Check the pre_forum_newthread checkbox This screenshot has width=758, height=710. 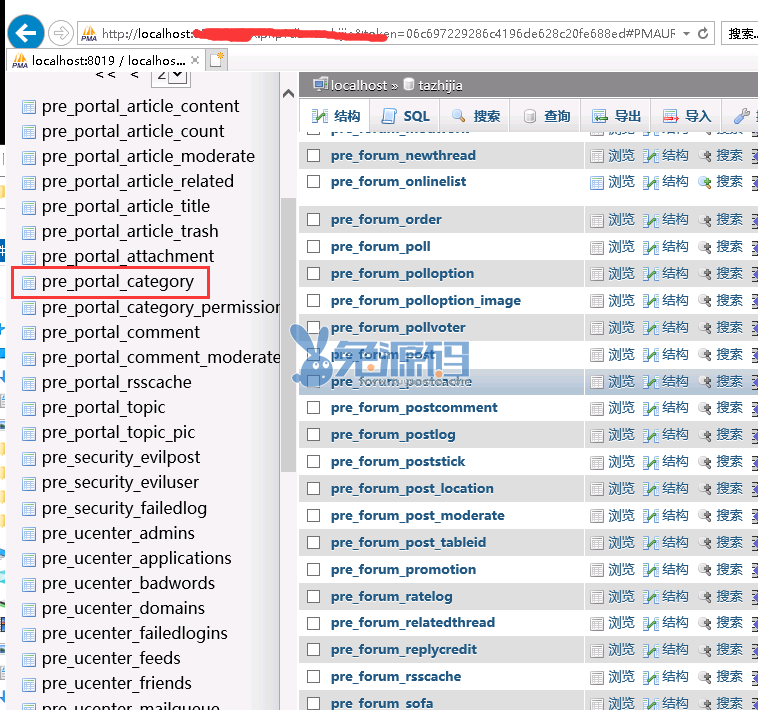(313, 155)
